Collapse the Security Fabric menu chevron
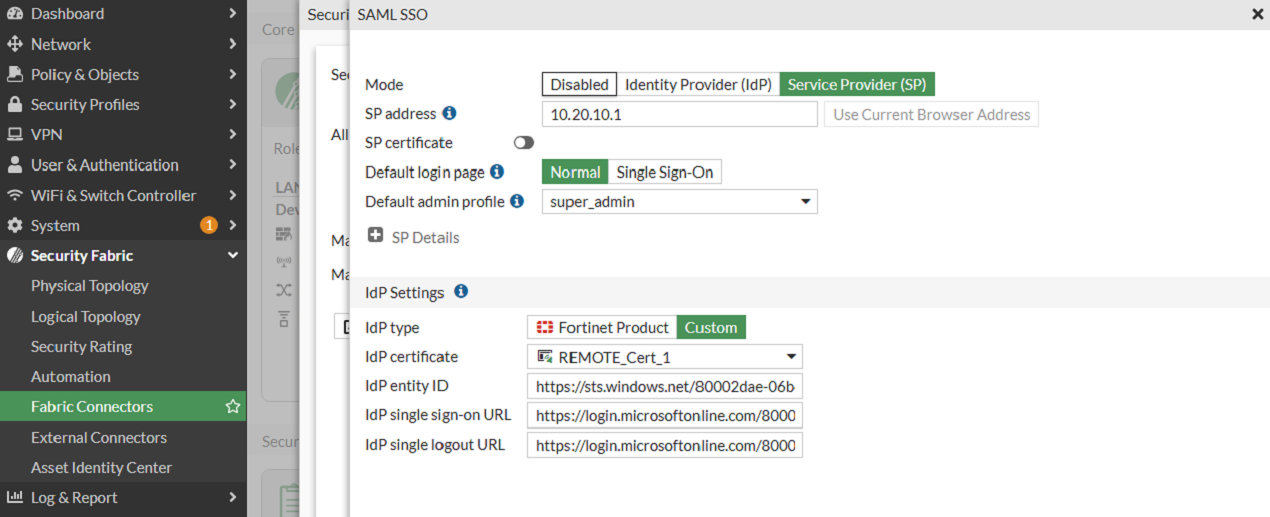 (x=232, y=255)
